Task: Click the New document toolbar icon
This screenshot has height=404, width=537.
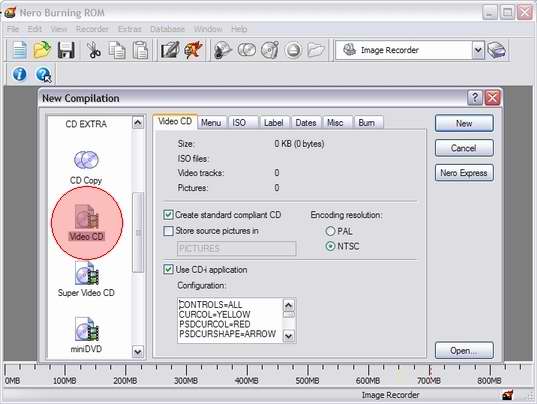Action: 20,50
